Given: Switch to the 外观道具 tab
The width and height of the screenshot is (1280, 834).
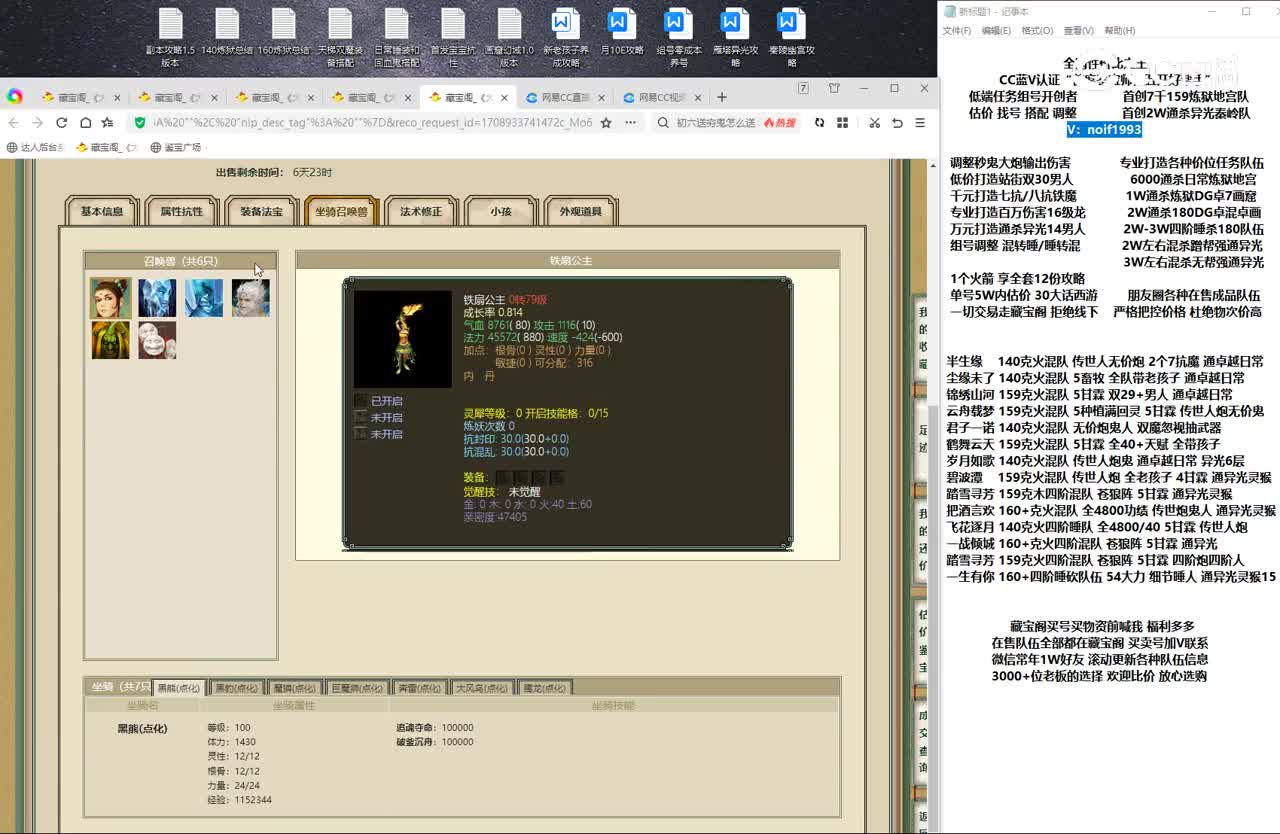Looking at the screenshot, I should click(580, 212).
